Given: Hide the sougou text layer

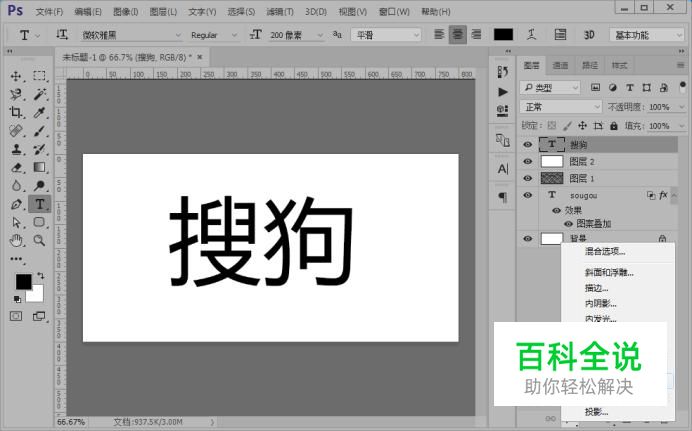Looking at the screenshot, I should 527,195.
